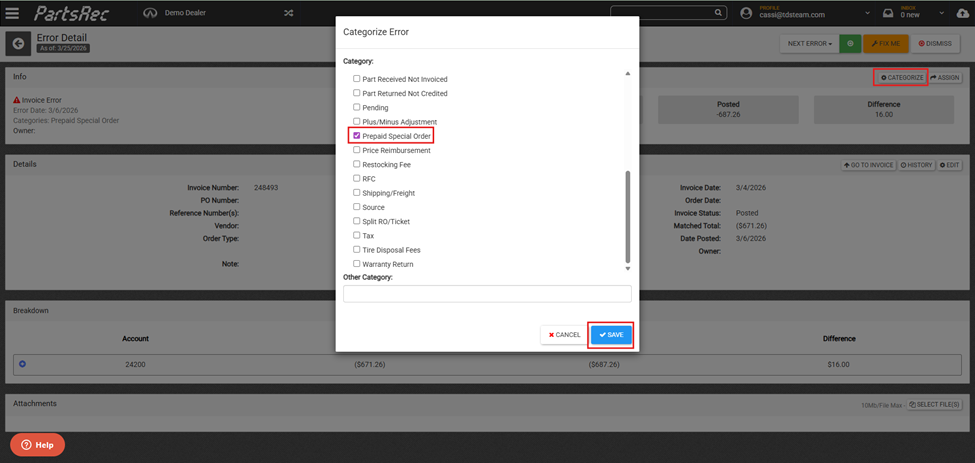Click the ($671.26) breakdown amount
The width and height of the screenshot is (975, 463).
coord(369,364)
